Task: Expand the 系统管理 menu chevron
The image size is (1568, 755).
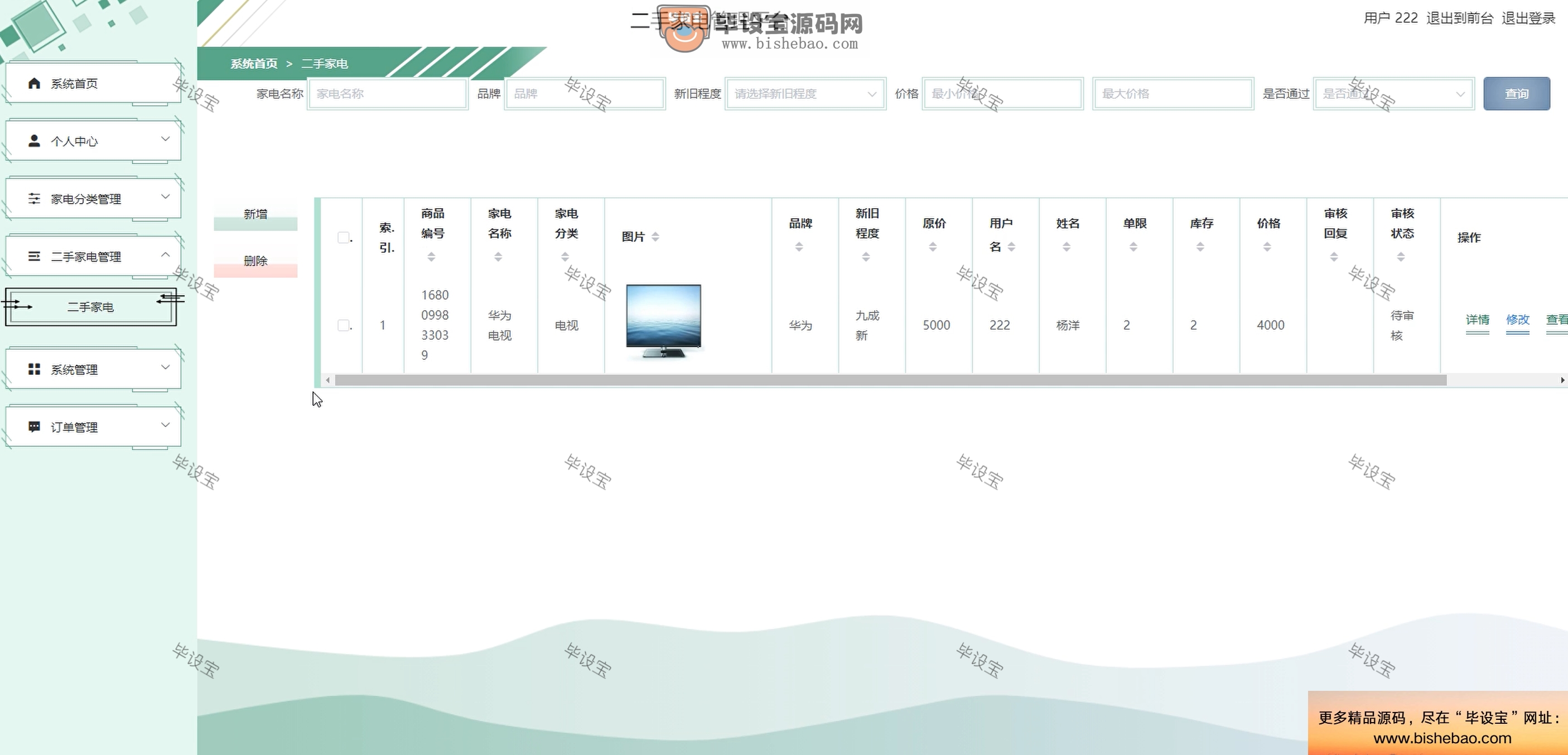Action: tap(165, 367)
